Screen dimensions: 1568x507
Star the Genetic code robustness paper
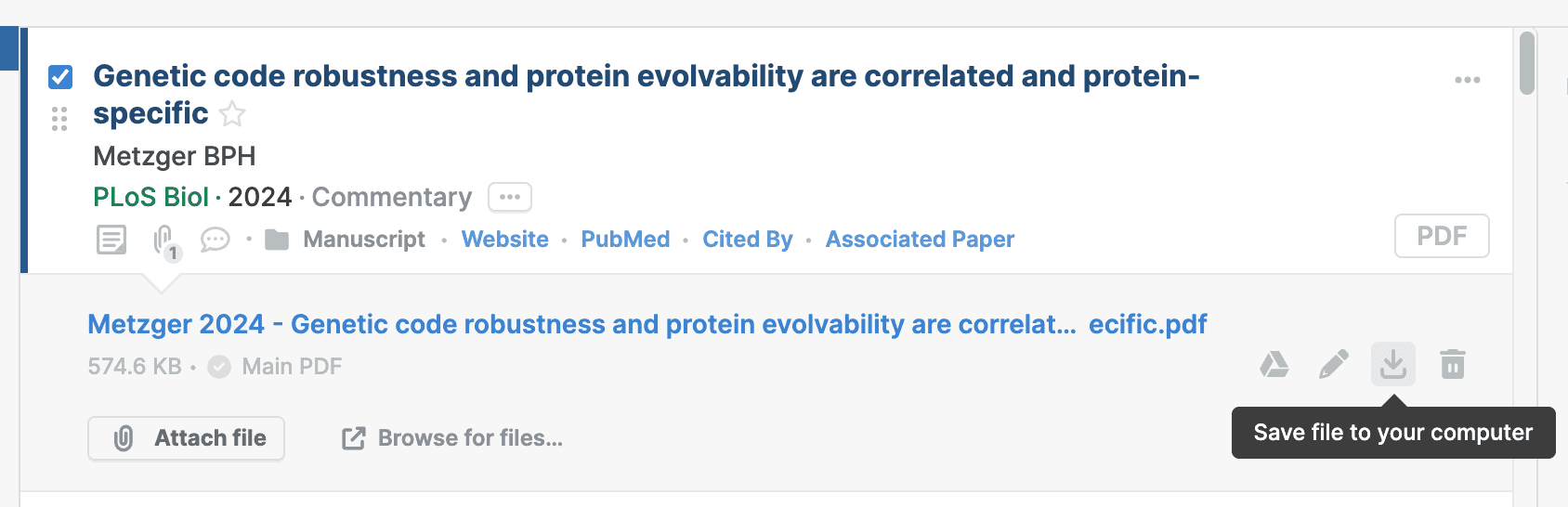pos(232,114)
